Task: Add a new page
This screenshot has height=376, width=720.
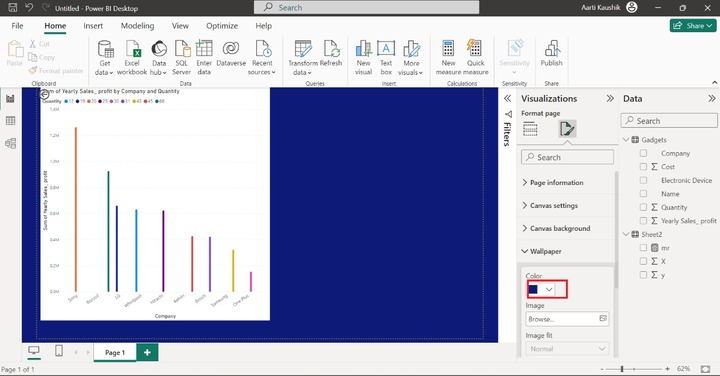Action: 147,353
